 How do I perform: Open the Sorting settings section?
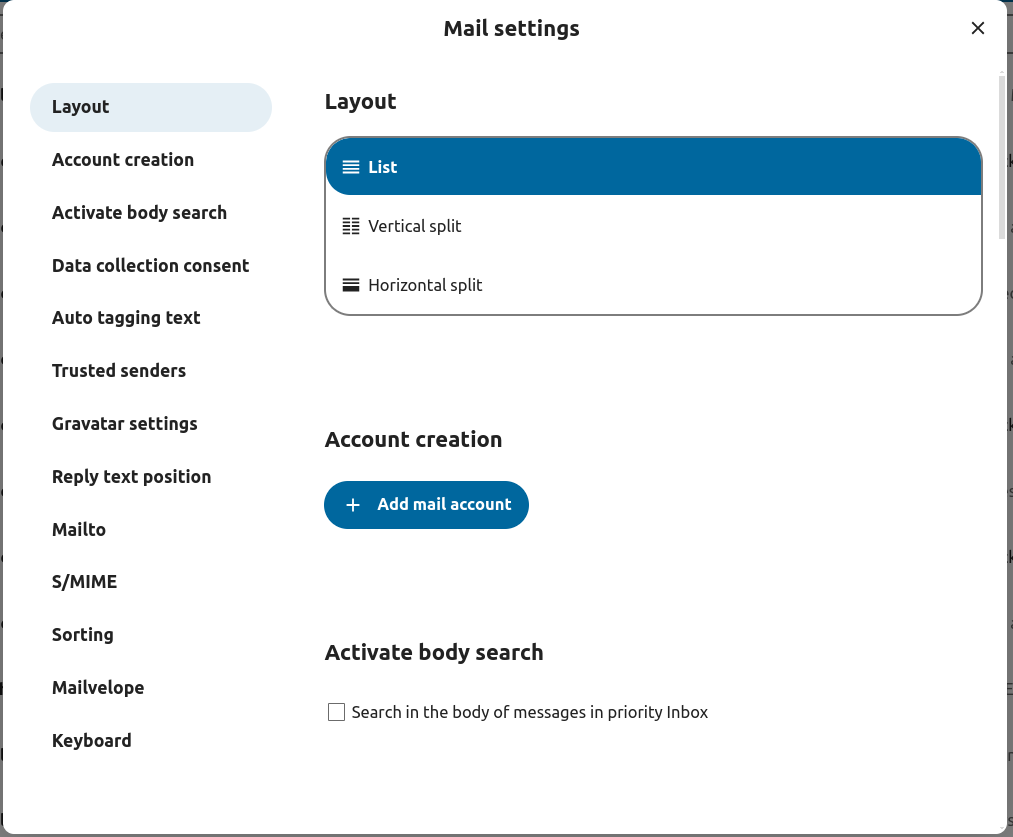[82, 634]
